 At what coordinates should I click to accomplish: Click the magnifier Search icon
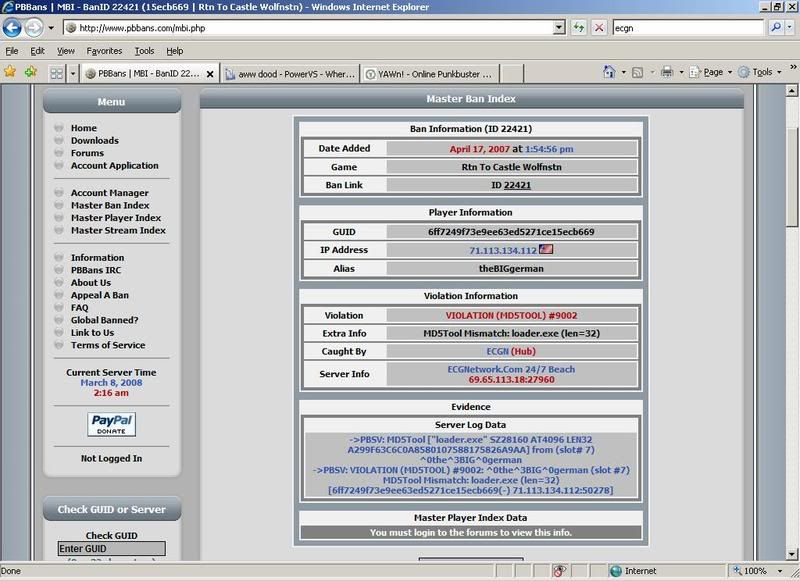(776, 28)
